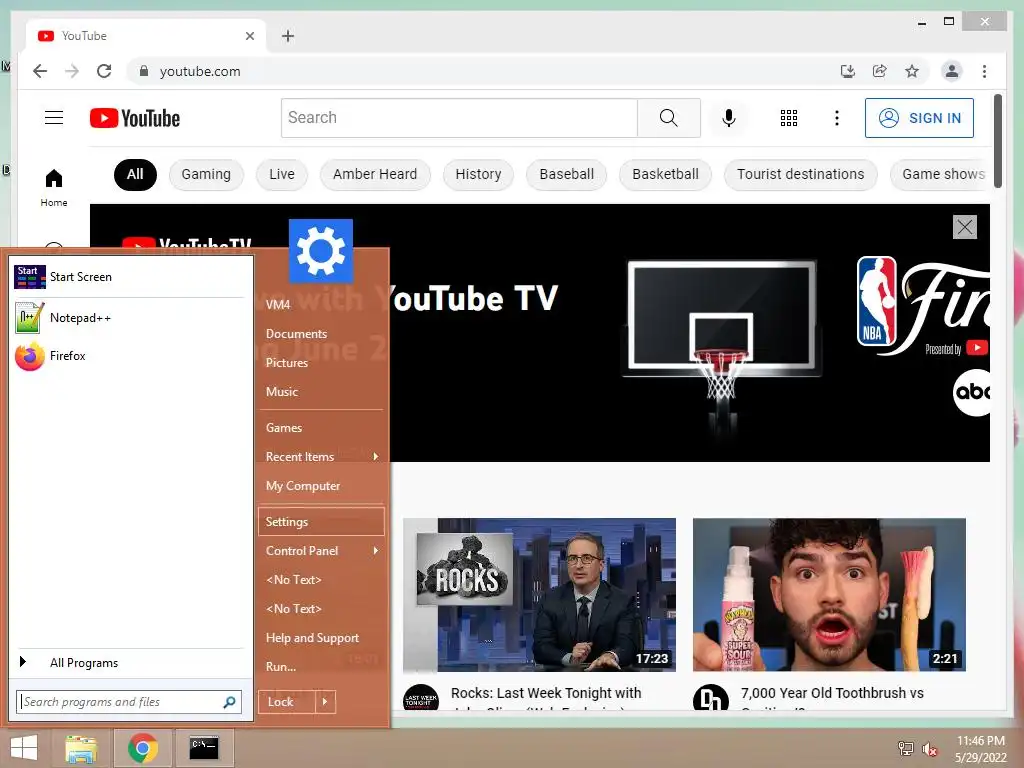Bookmark this tab with the star icon

(x=912, y=71)
